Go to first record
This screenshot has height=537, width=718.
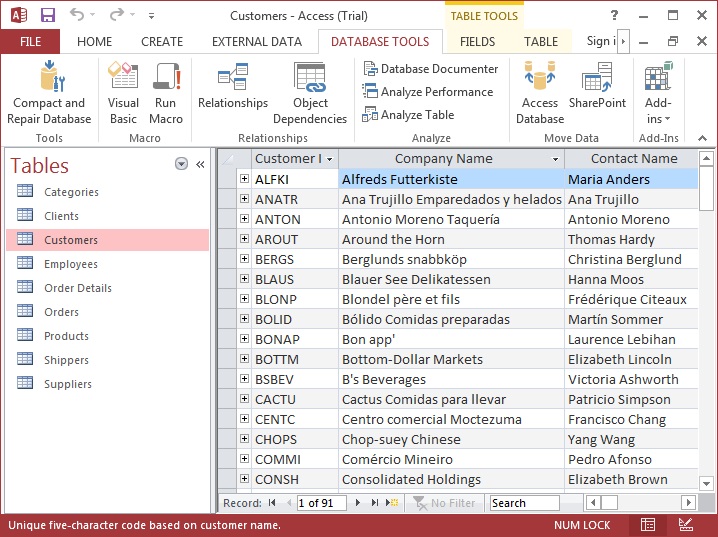[x=272, y=503]
